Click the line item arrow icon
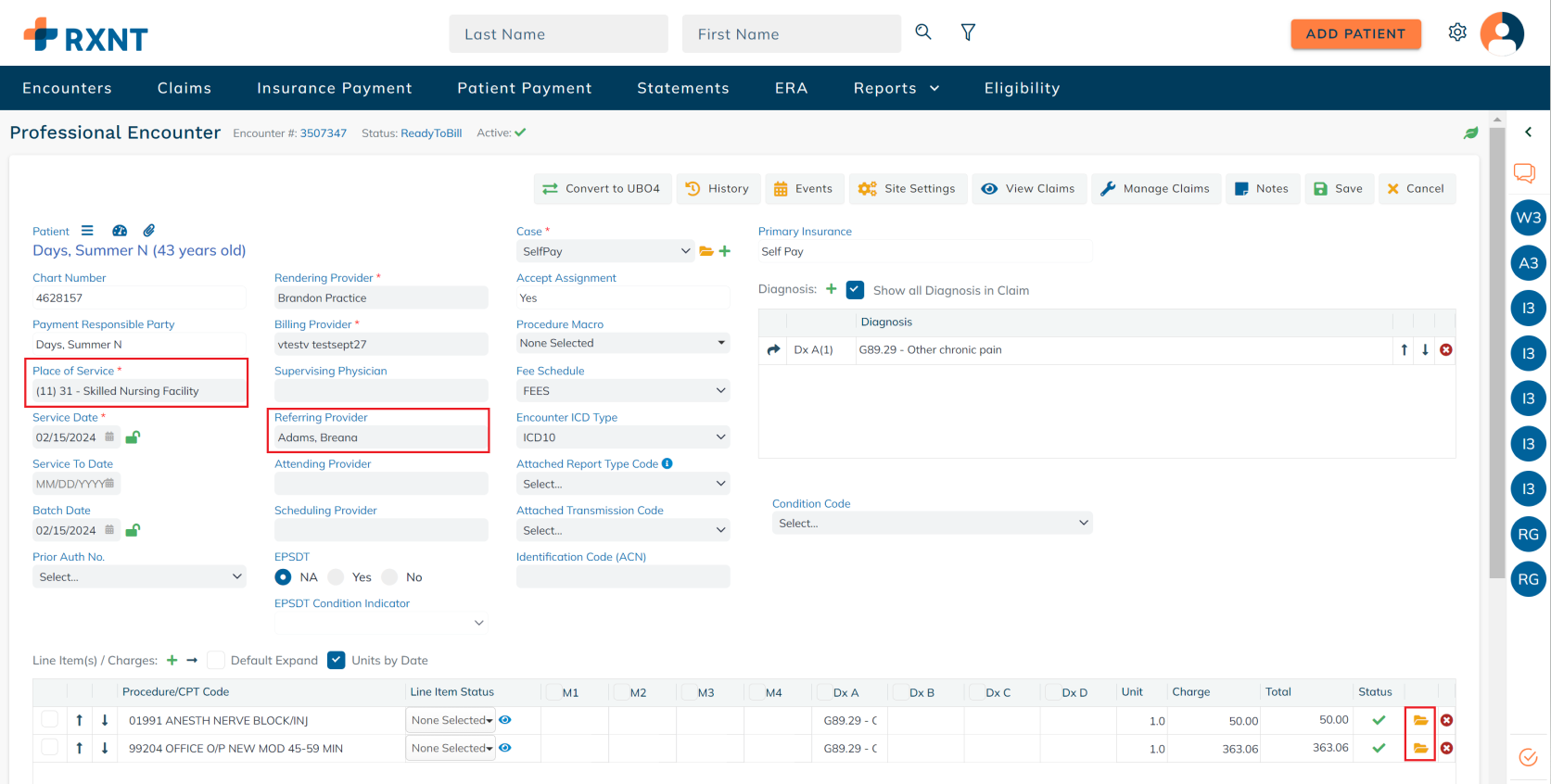Screen dimensions: 1551x784 pos(192,660)
